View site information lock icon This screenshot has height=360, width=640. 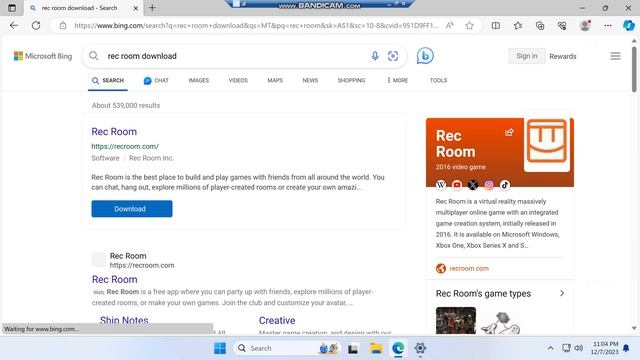(62, 25)
